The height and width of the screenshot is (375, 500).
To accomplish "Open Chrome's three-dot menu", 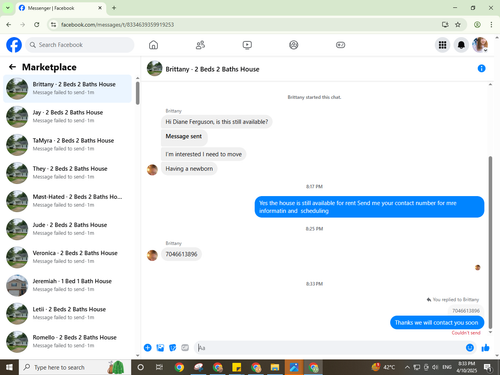I will (x=491, y=24).
